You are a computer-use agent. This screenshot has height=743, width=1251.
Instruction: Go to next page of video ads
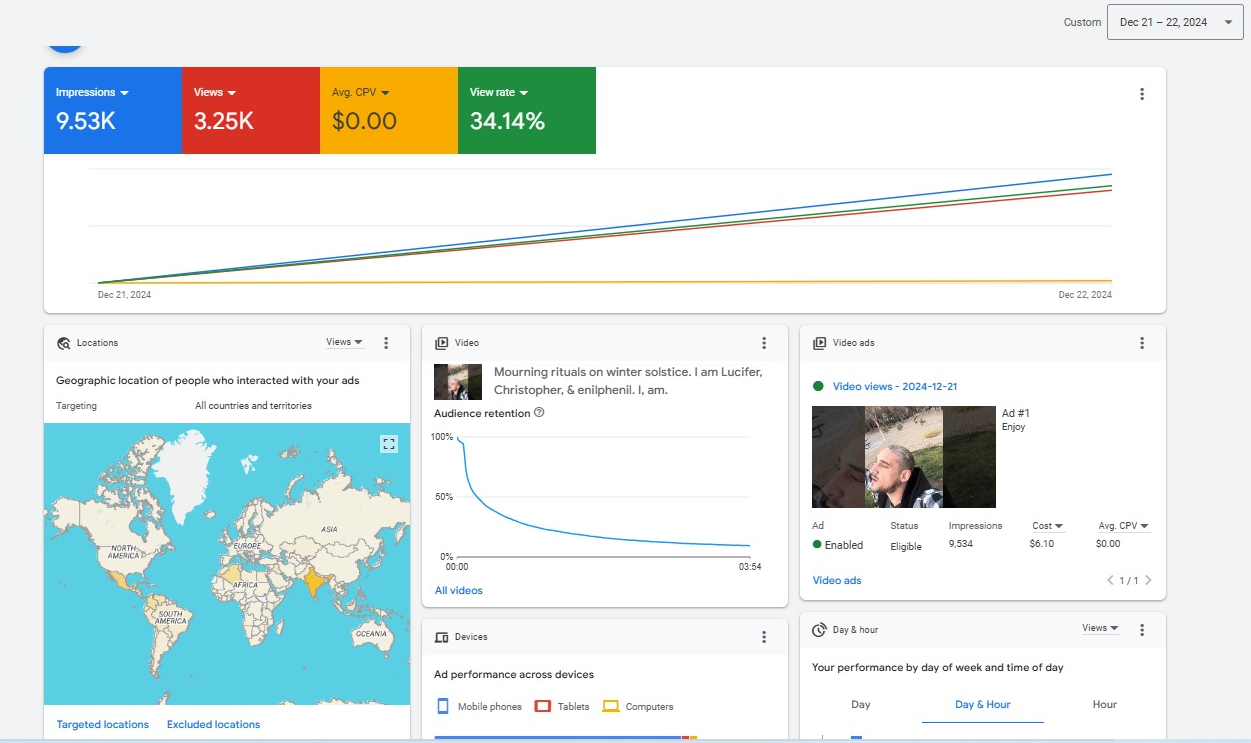pos(1148,580)
